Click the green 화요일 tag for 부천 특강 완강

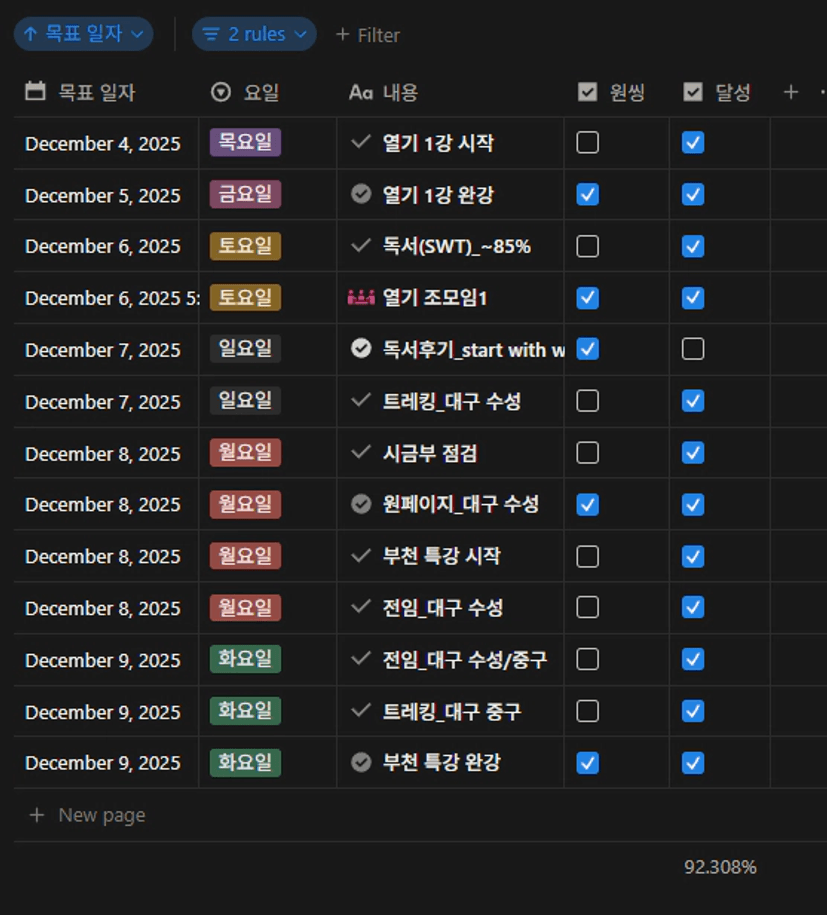(245, 762)
